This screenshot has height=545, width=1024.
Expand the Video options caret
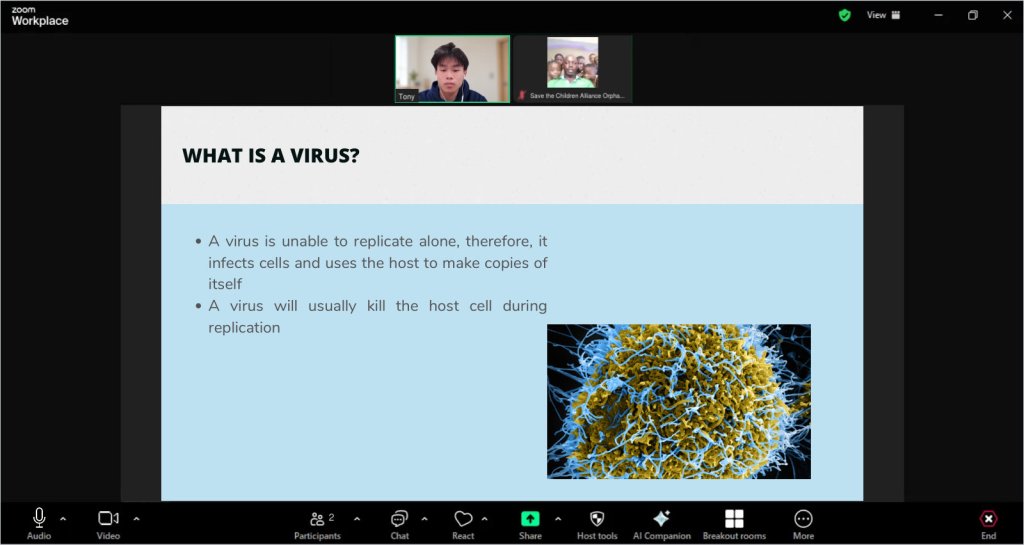coord(136,519)
